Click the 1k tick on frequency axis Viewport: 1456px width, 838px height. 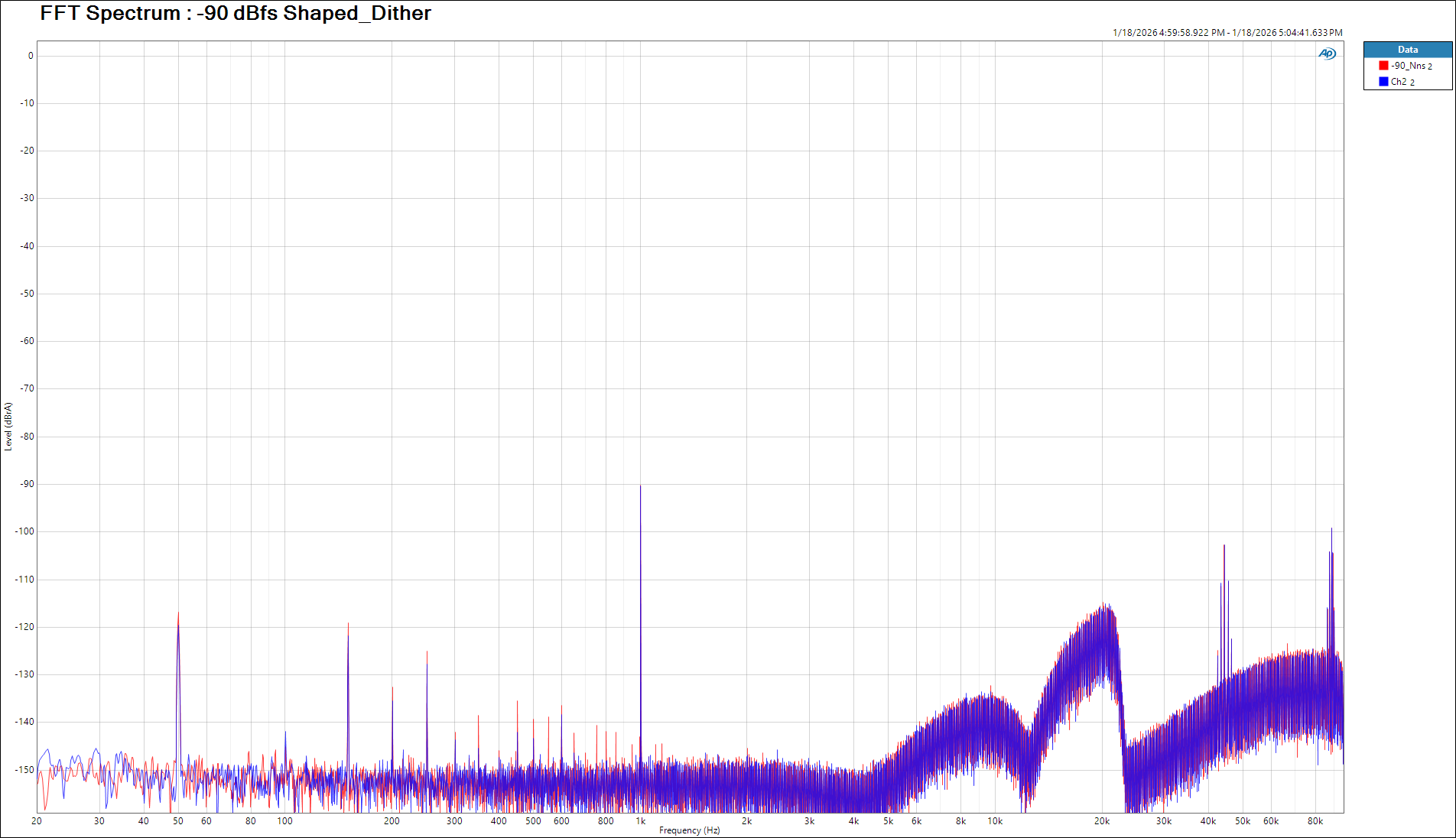tap(641, 821)
